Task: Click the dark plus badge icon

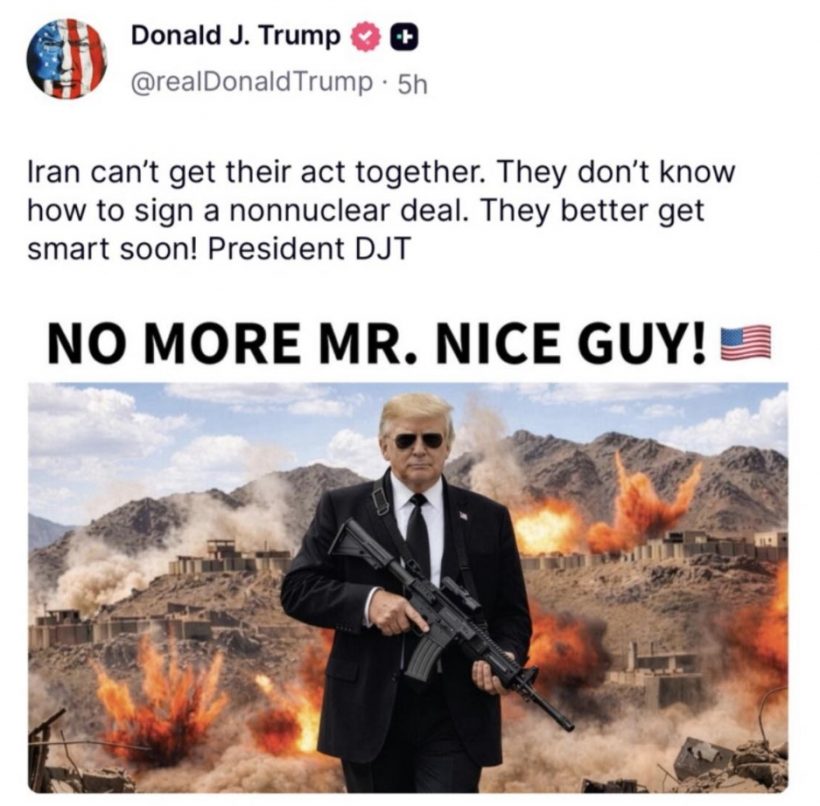Action: tap(405, 37)
